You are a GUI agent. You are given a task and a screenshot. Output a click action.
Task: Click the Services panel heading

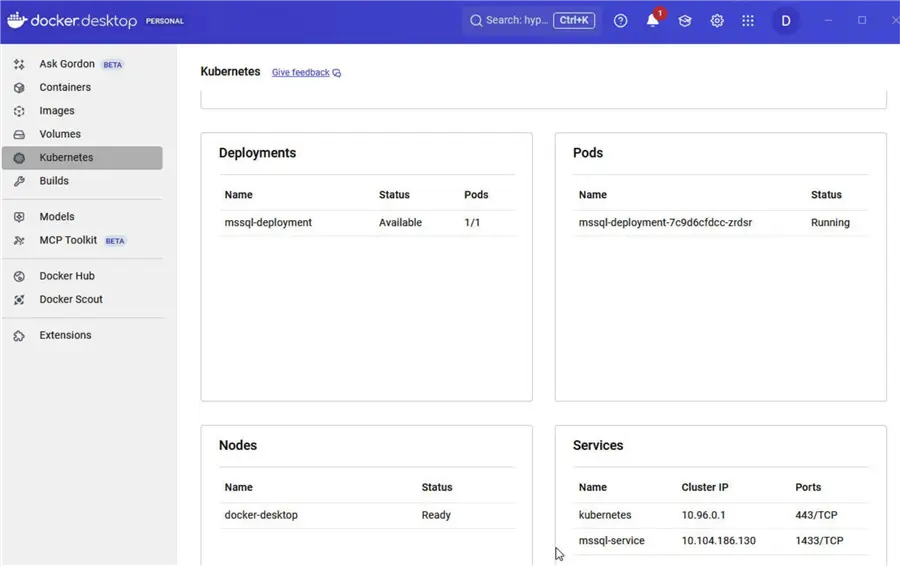[x=598, y=445]
